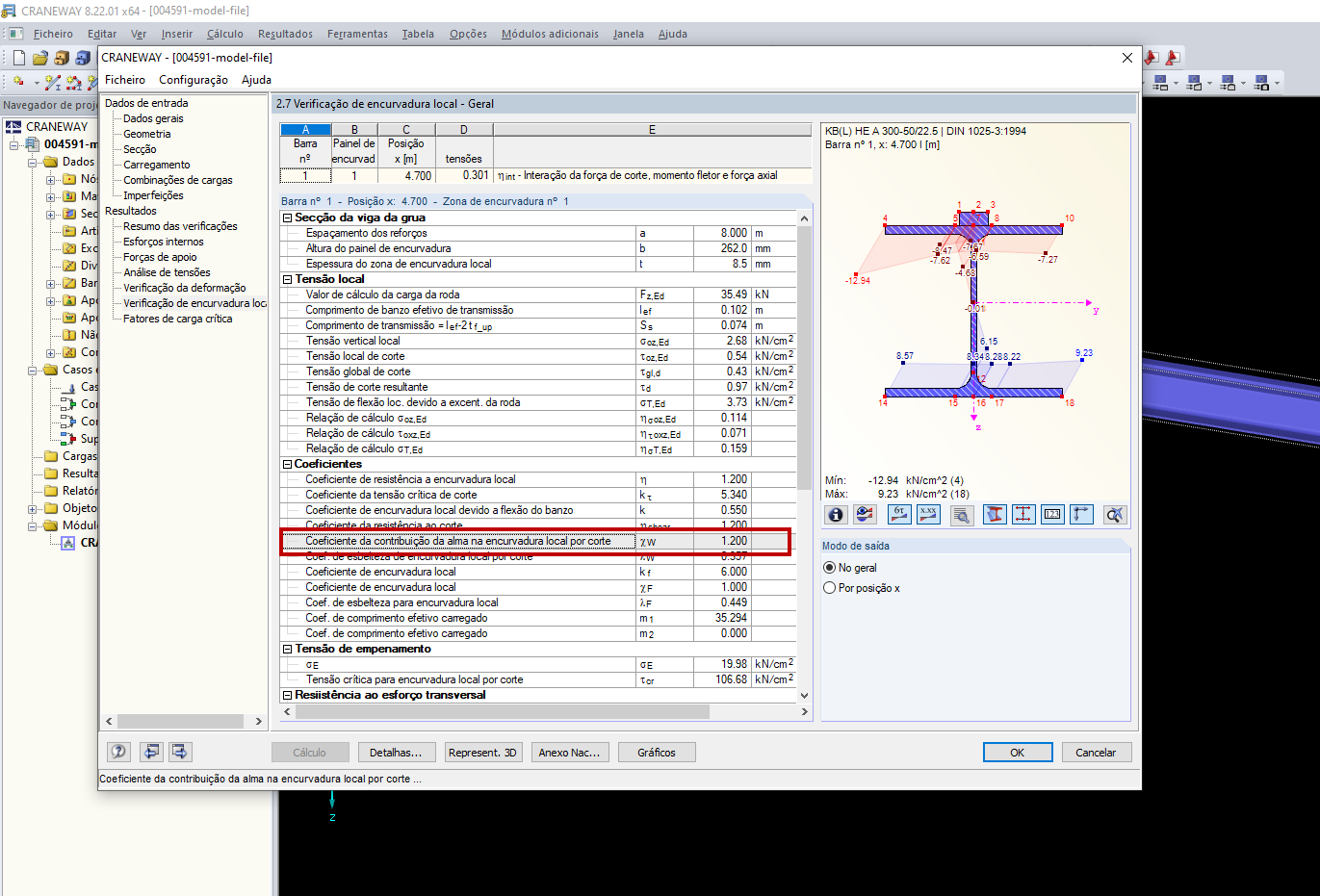Select 'Verificação da deformação' tree item

pyautogui.click(x=184, y=288)
